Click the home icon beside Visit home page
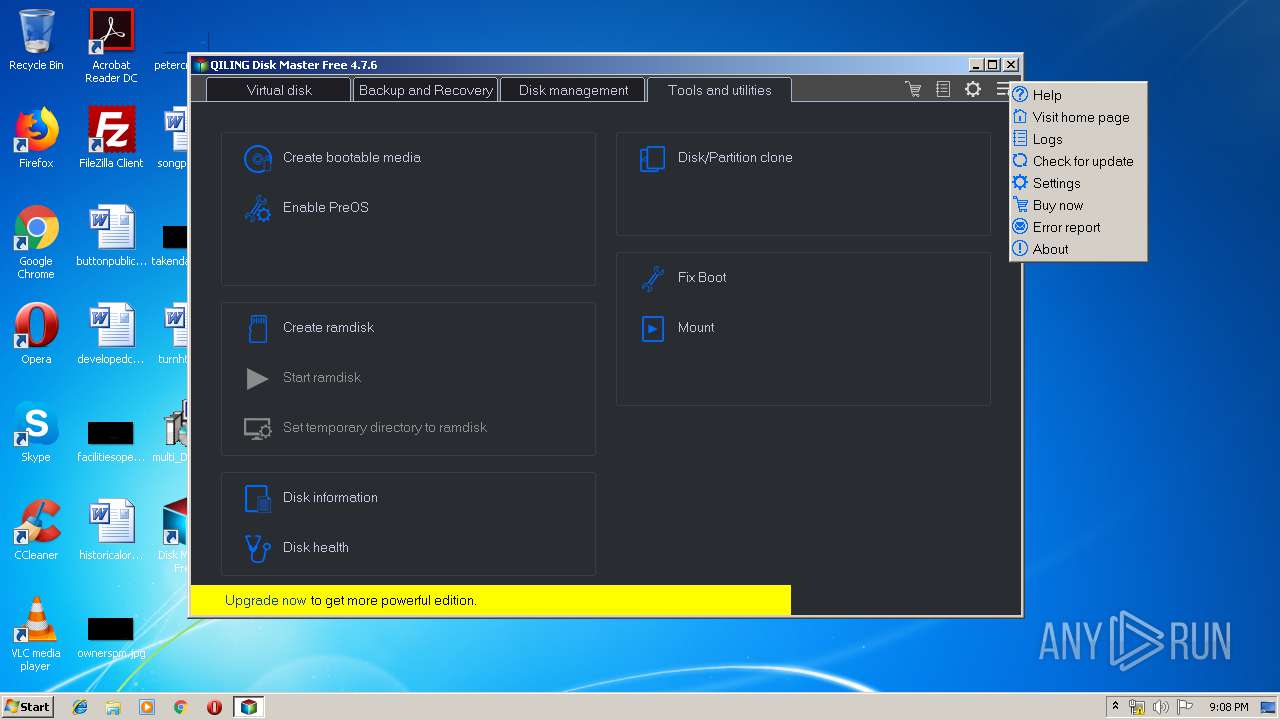 click(x=1020, y=117)
